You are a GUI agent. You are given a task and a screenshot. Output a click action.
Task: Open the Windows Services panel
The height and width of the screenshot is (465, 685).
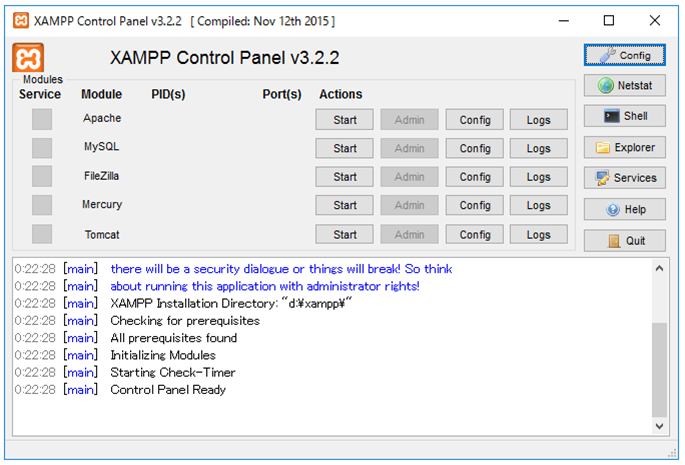[624, 178]
